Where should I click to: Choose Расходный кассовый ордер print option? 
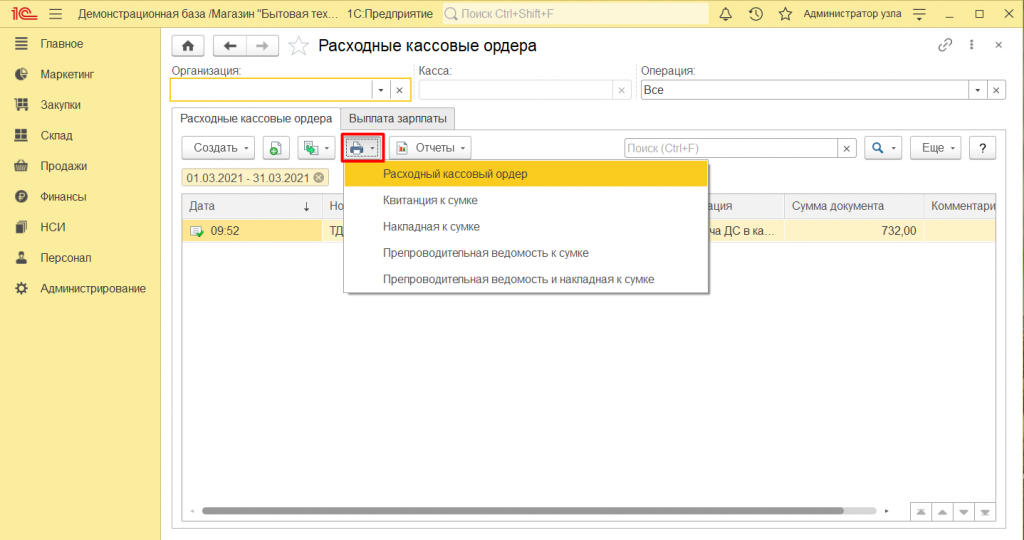(x=455, y=174)
